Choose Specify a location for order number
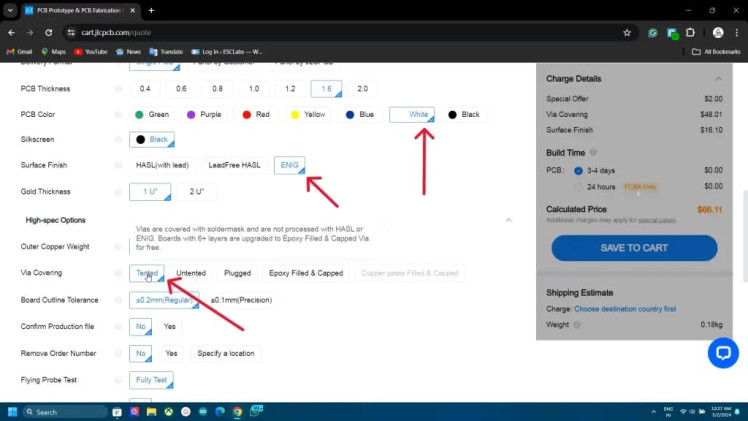The height and width of the screenshot is (421, 748). 226,353
